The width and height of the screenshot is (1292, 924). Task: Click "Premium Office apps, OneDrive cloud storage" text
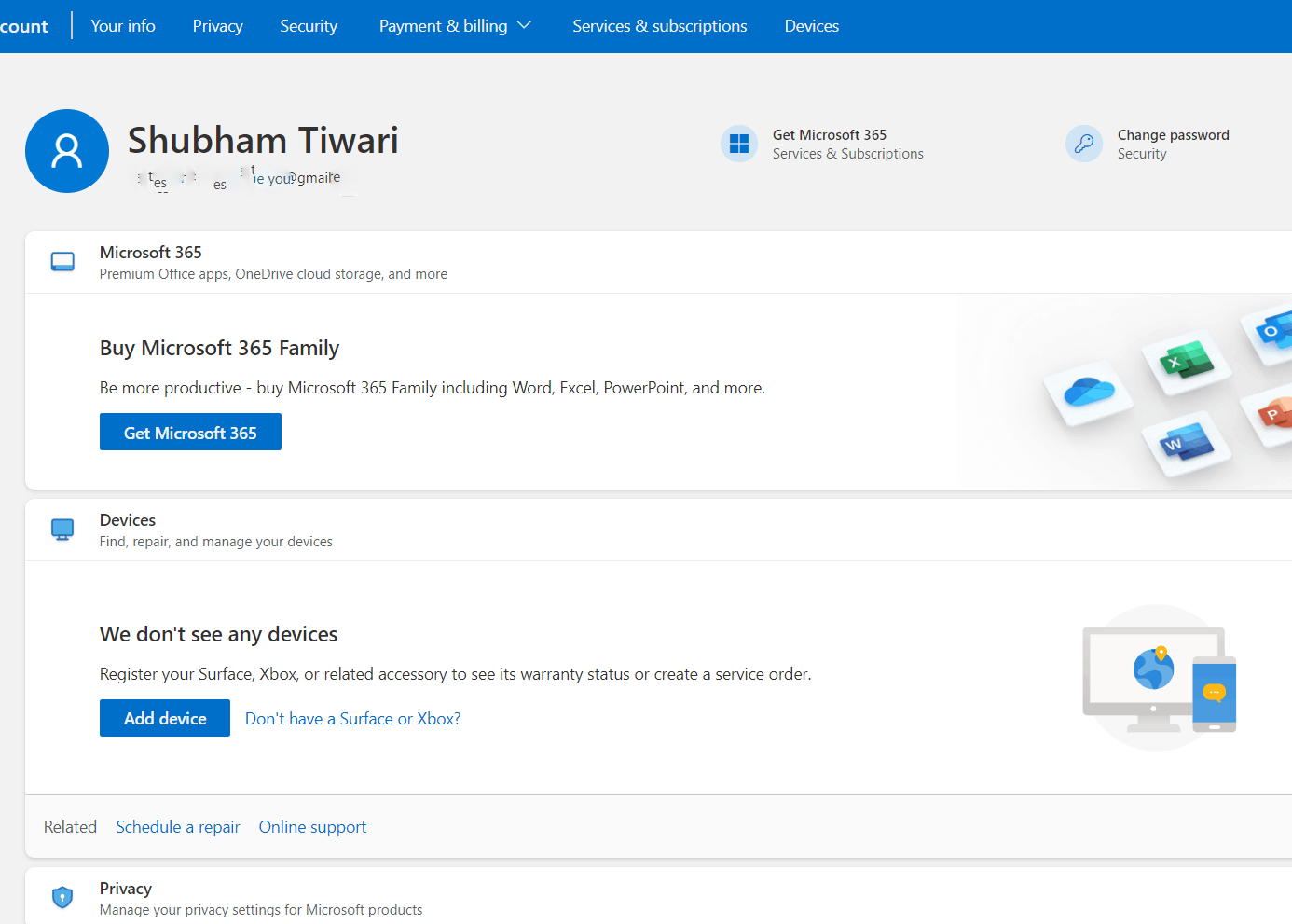pyautogui.click(x=273, y=274)
